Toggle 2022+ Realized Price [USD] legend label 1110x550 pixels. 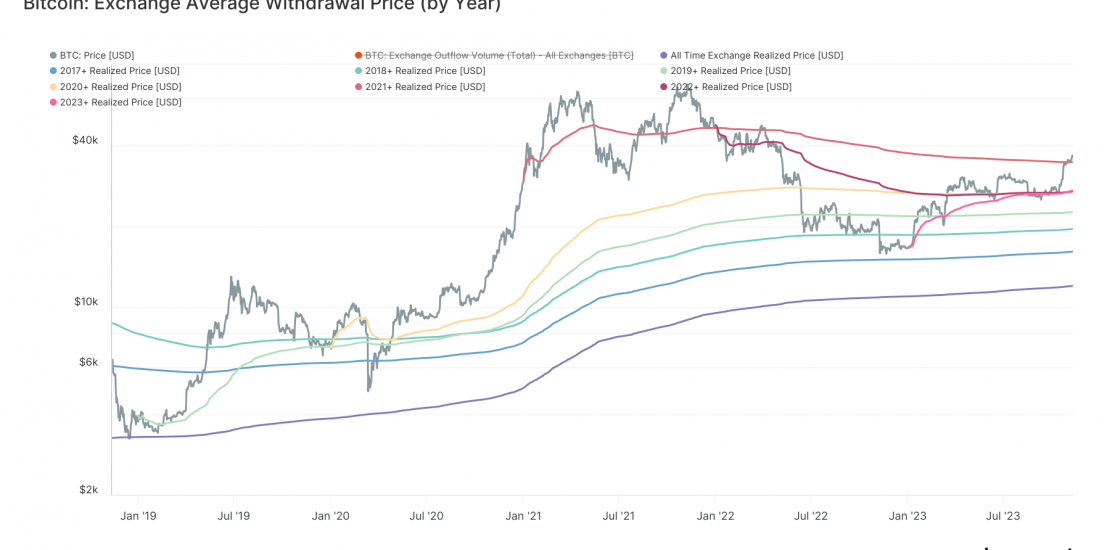[731, 87]
